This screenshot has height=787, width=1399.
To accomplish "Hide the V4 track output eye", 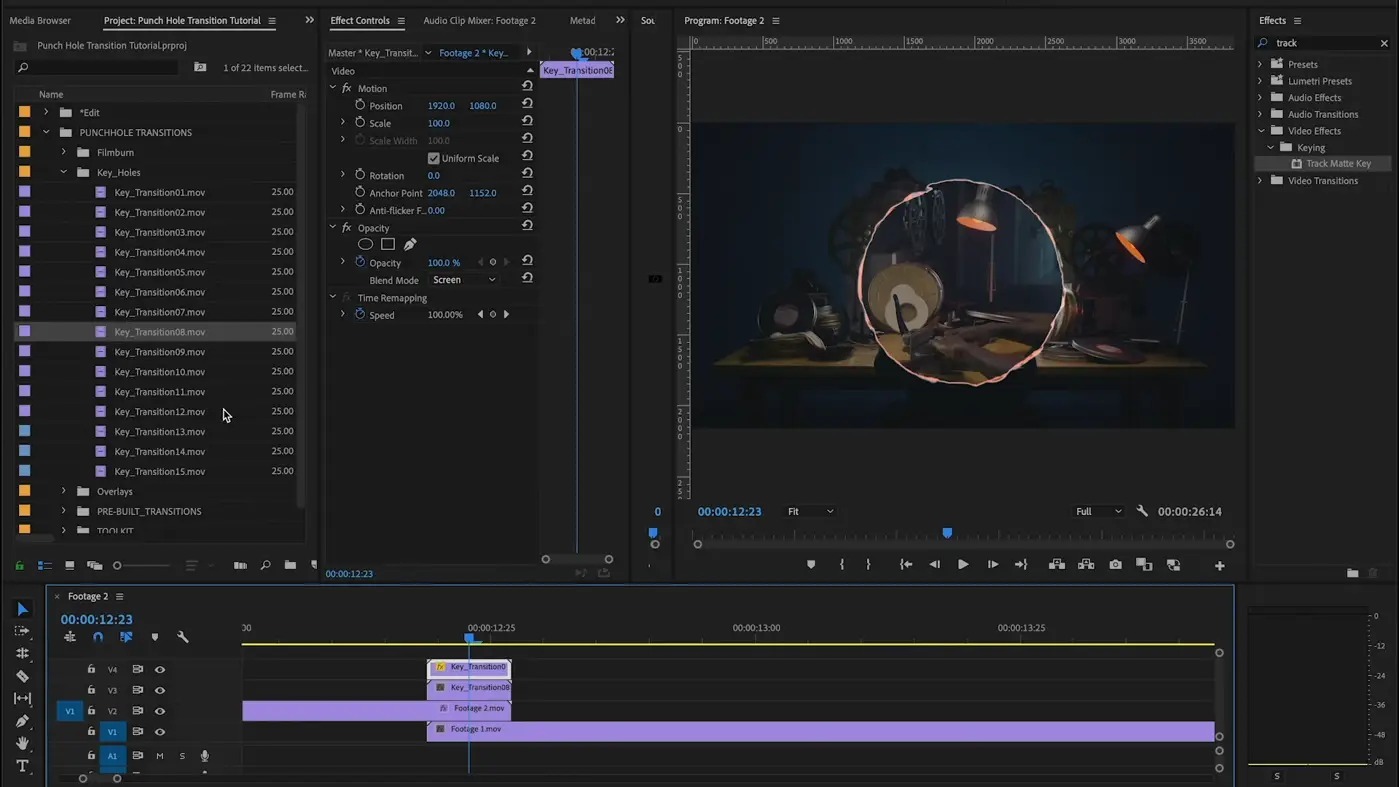I will pyautogui.click(x=160, y=670).
